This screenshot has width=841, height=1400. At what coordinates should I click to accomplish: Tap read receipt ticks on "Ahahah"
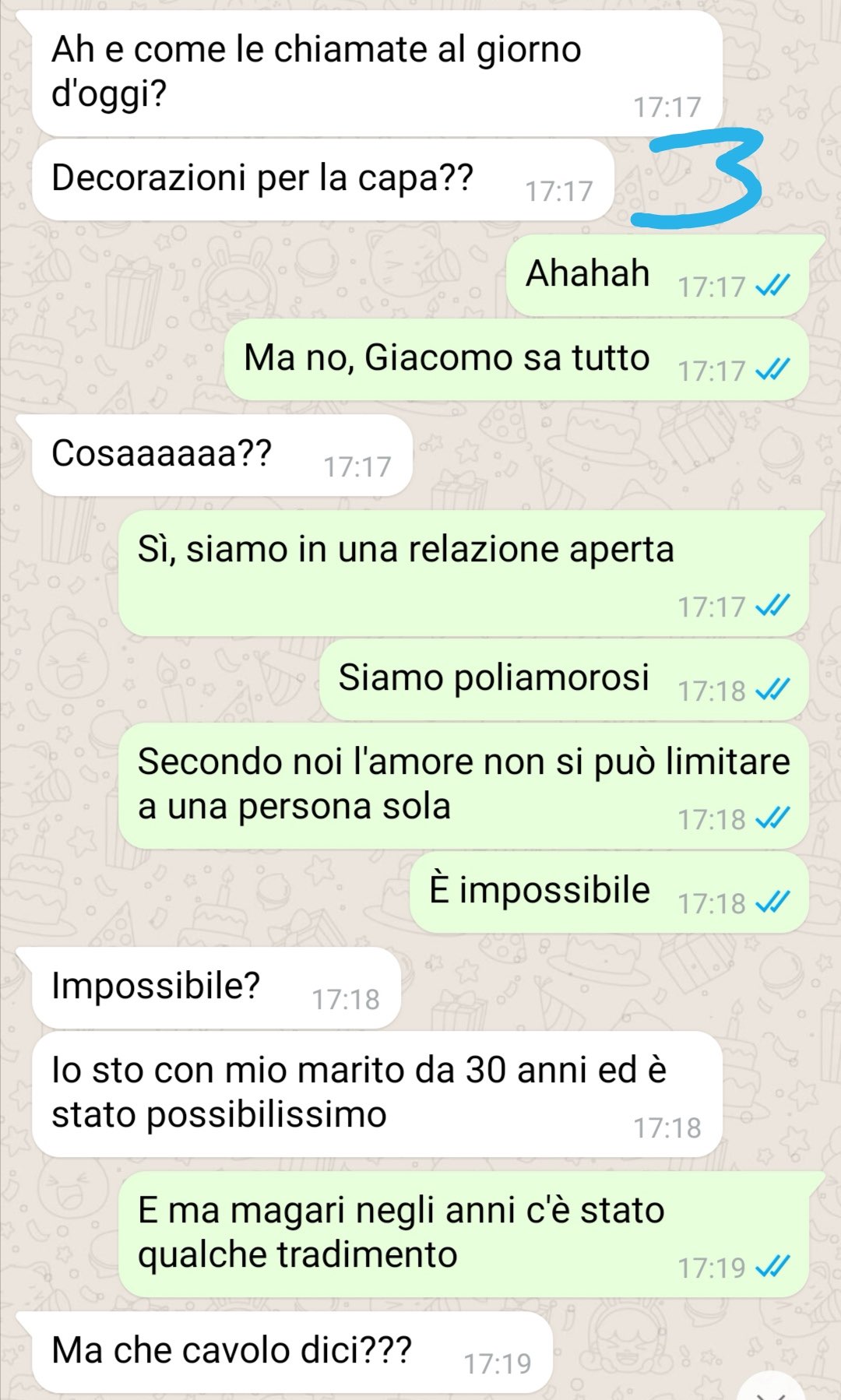[772, 287]
